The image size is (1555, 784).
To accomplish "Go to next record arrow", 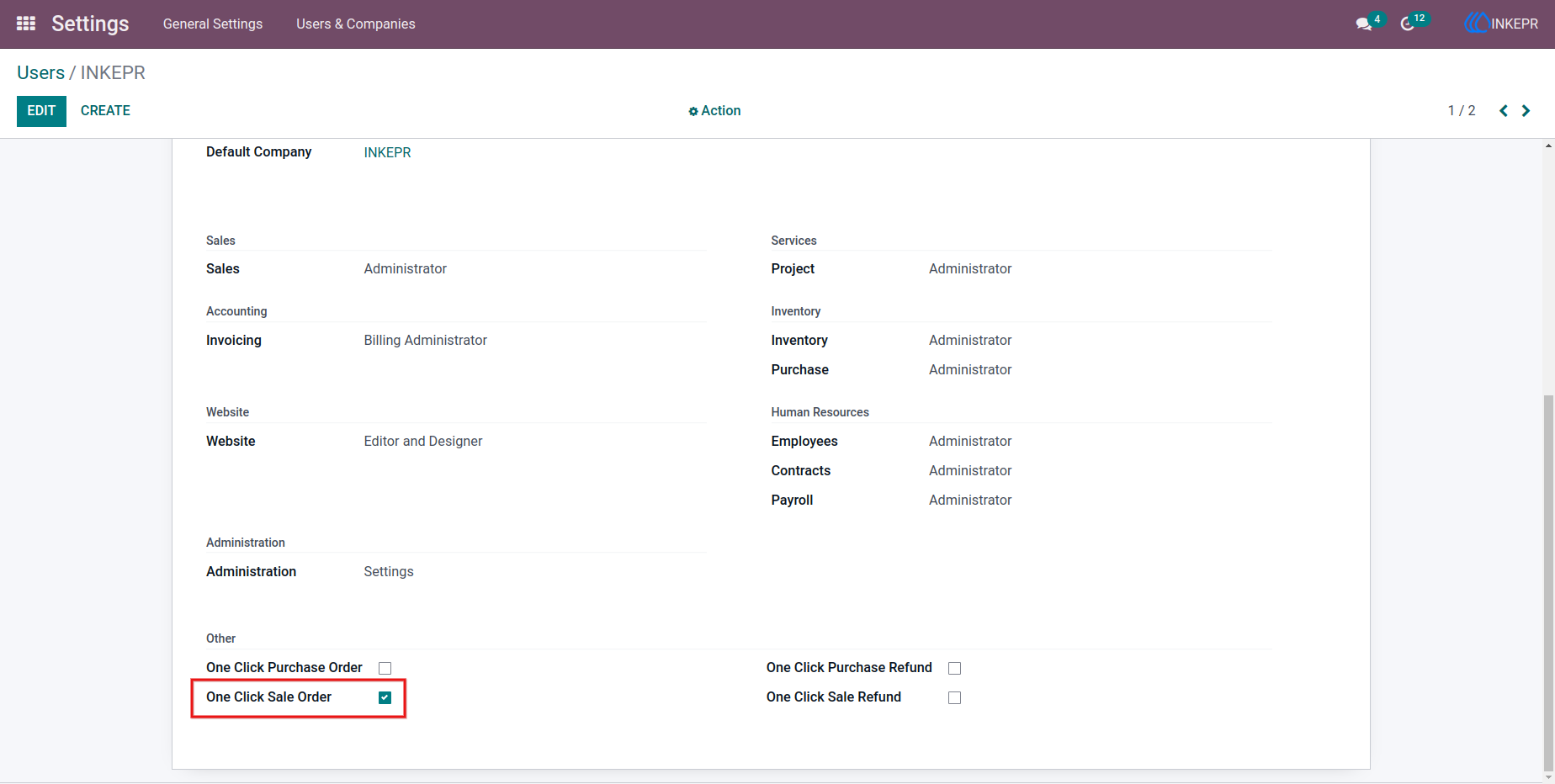I will coord(1526,111).
